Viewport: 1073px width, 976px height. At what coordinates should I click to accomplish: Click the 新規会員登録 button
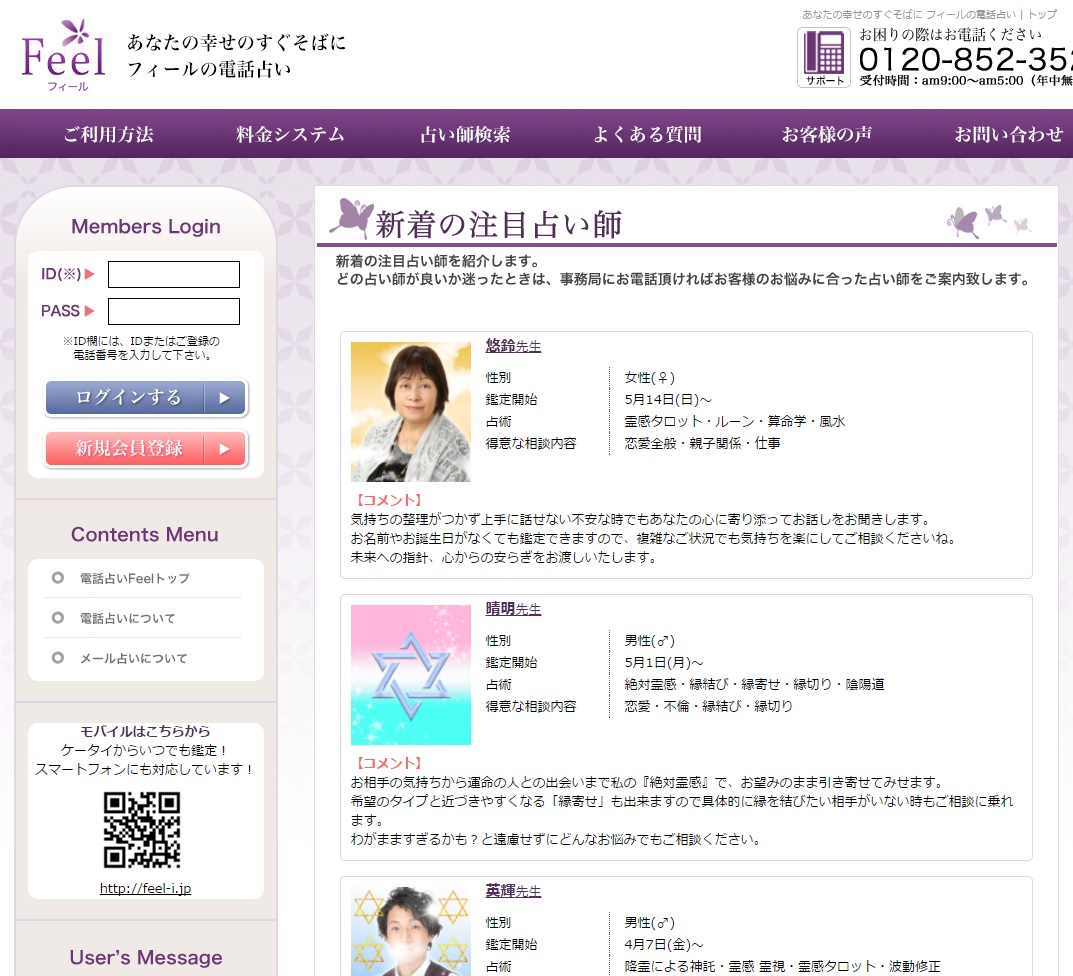point(145,449)
